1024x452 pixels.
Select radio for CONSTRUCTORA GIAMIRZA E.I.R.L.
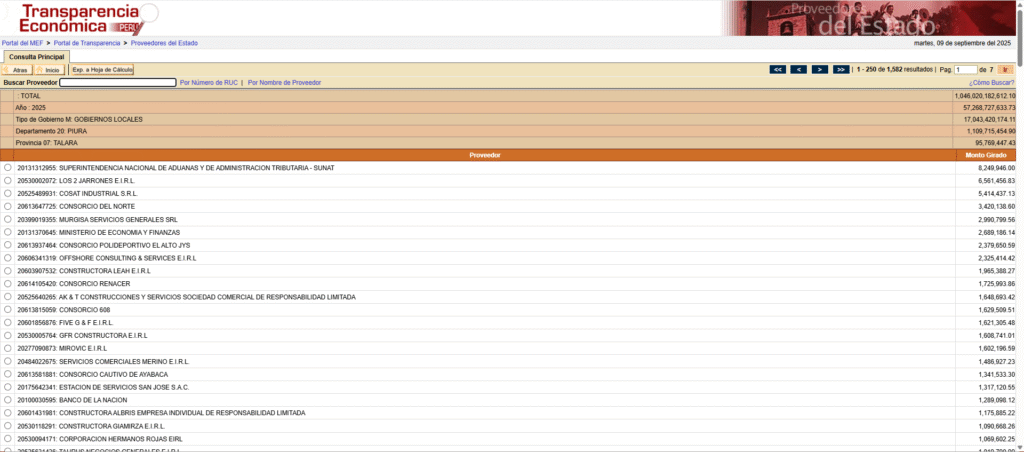tap(8, 425)
